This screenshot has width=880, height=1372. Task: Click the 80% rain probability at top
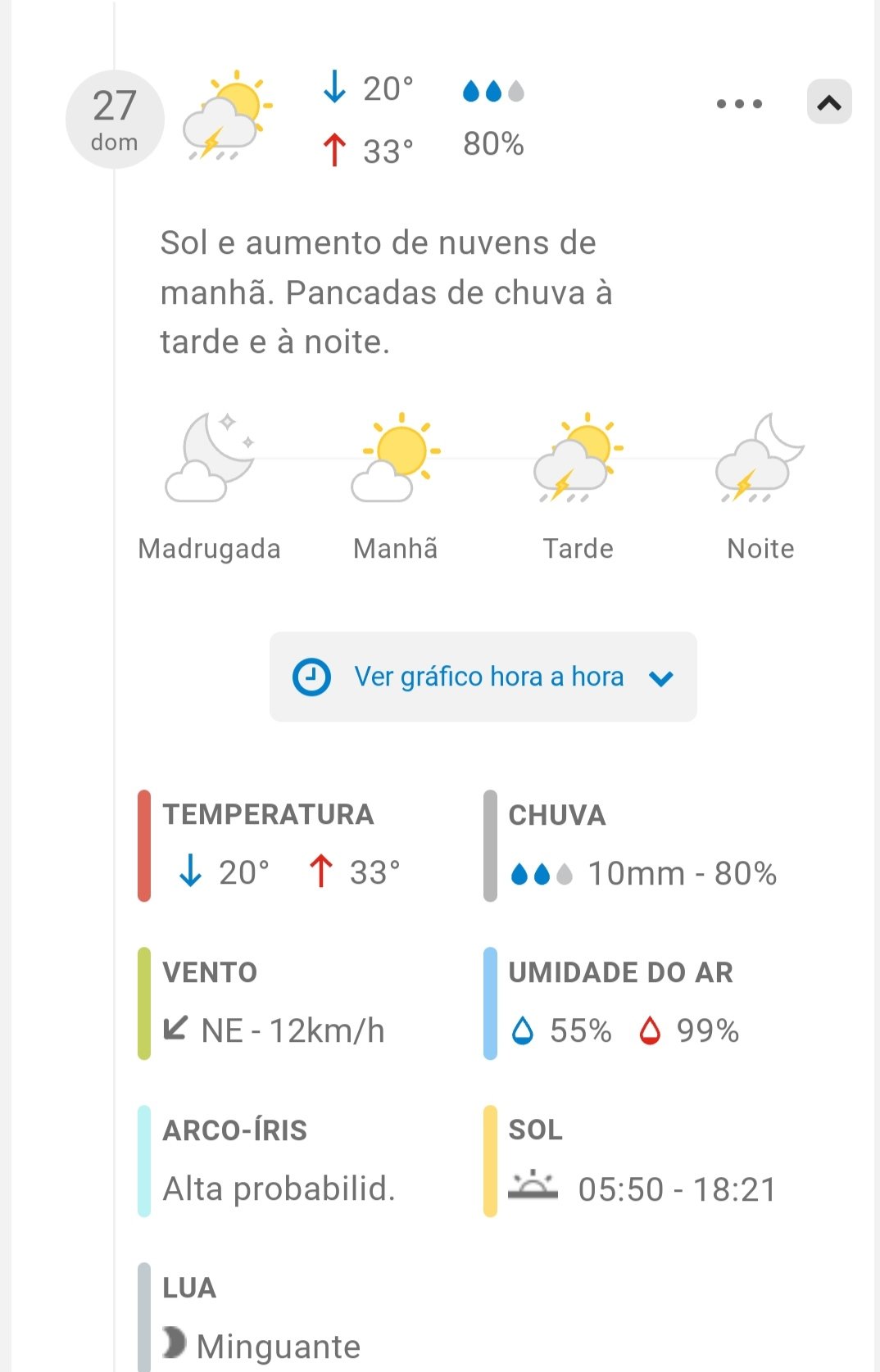[x=493, y=144]
